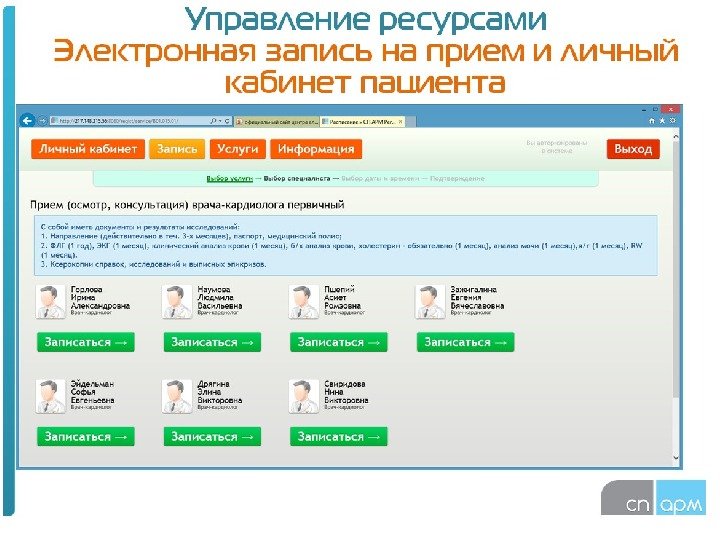720x540 pixels.
Task: Follow the Выбор услуги breadcrumb link
Action: pos(229,179)
